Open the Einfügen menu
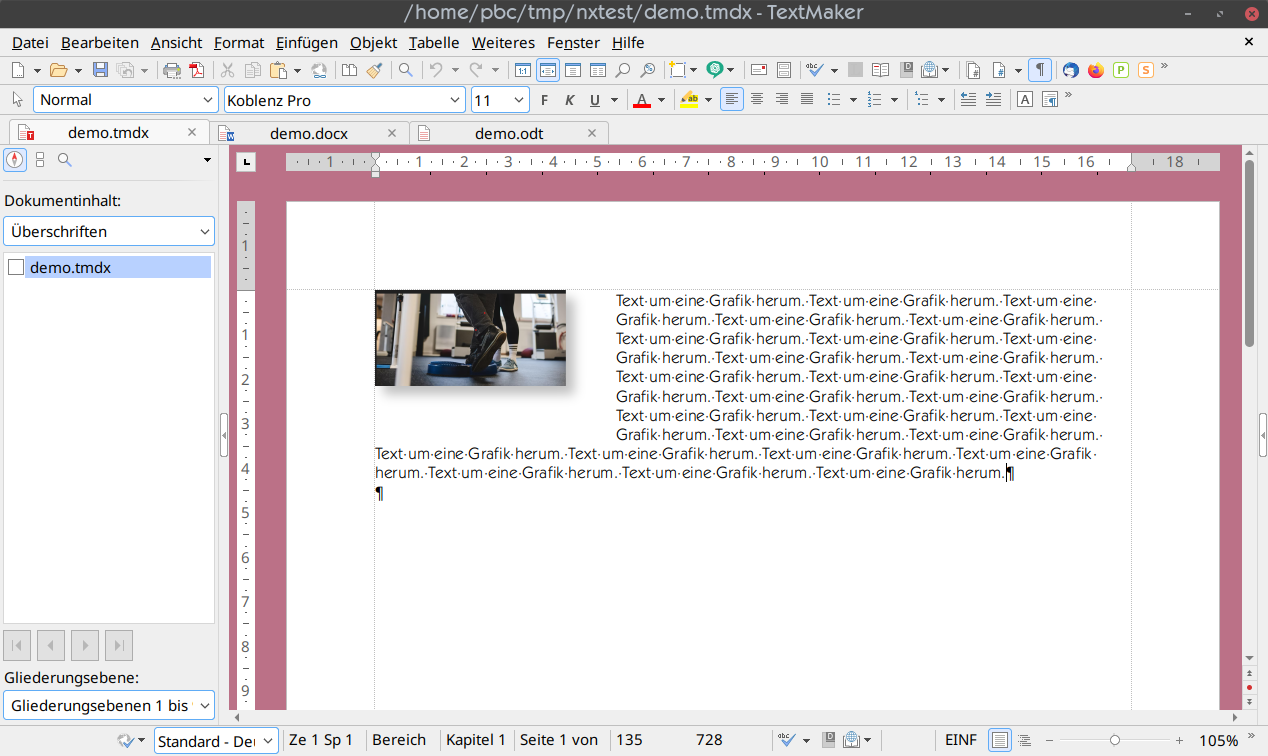The width and height of the screenshot is (1268, 756). coord(307,42)
